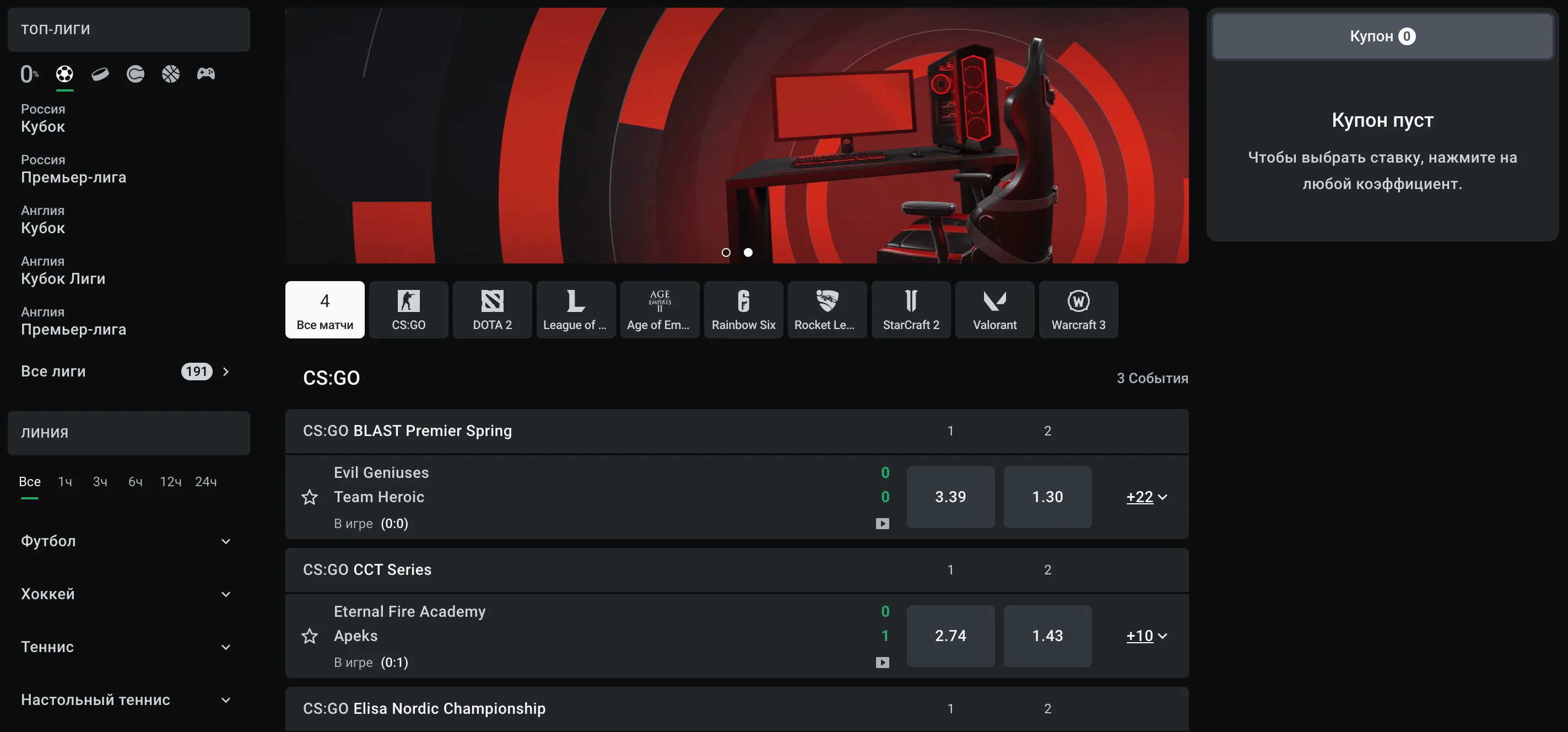Open the Rainbow Six game filter
This screenshot has height=732, width=1568.
point(743,309)
